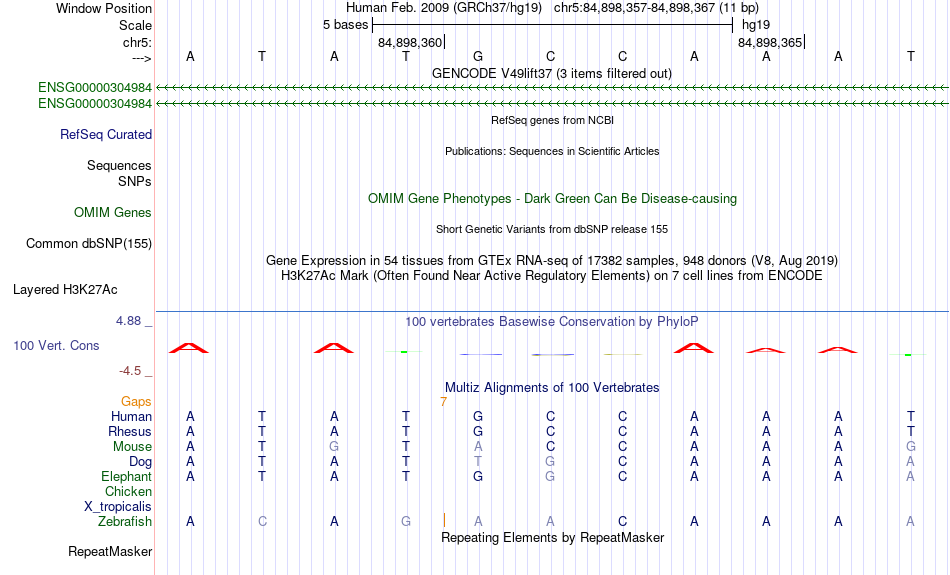Click the 84,898,365 coordinate marker
Image resolution: width=950 pixels, height=575 pixels.
pos(770,42)
